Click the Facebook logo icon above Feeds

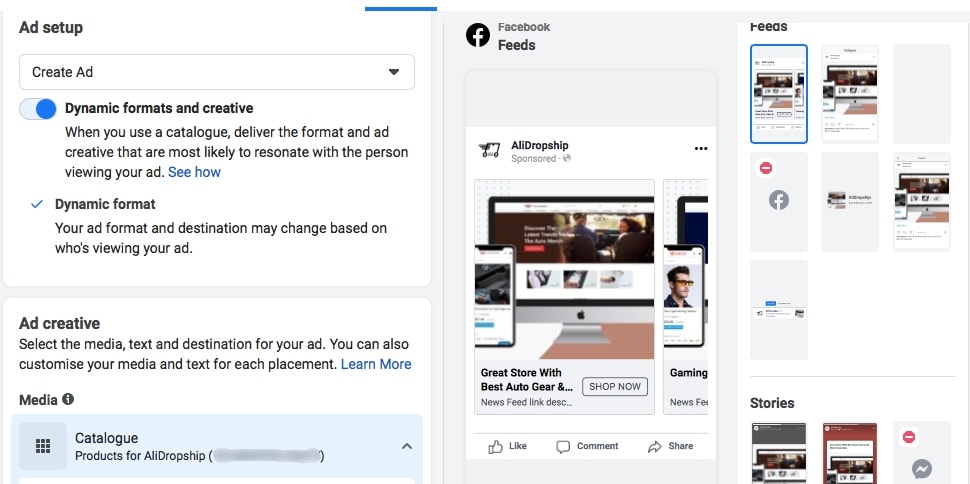(x=478, y=36)
